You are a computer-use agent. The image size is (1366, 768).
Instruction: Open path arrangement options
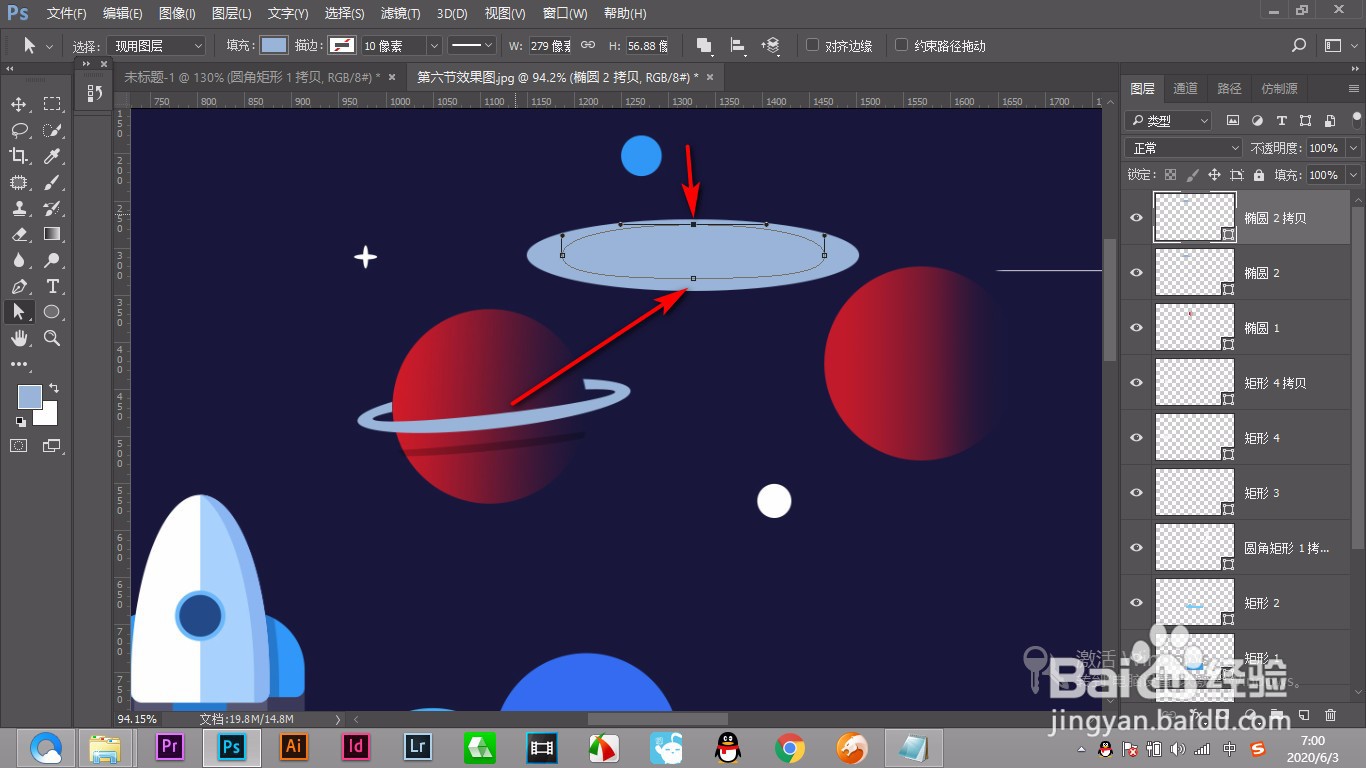tap(770, 45)
